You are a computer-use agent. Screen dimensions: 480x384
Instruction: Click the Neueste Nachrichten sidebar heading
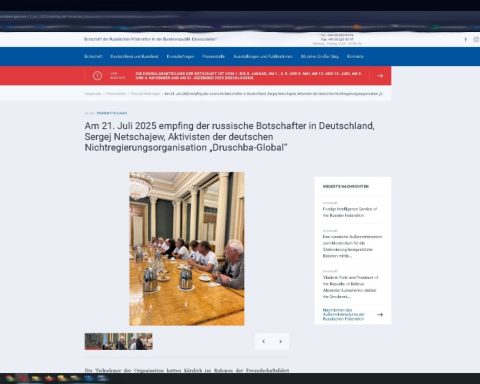click(346, 186)
